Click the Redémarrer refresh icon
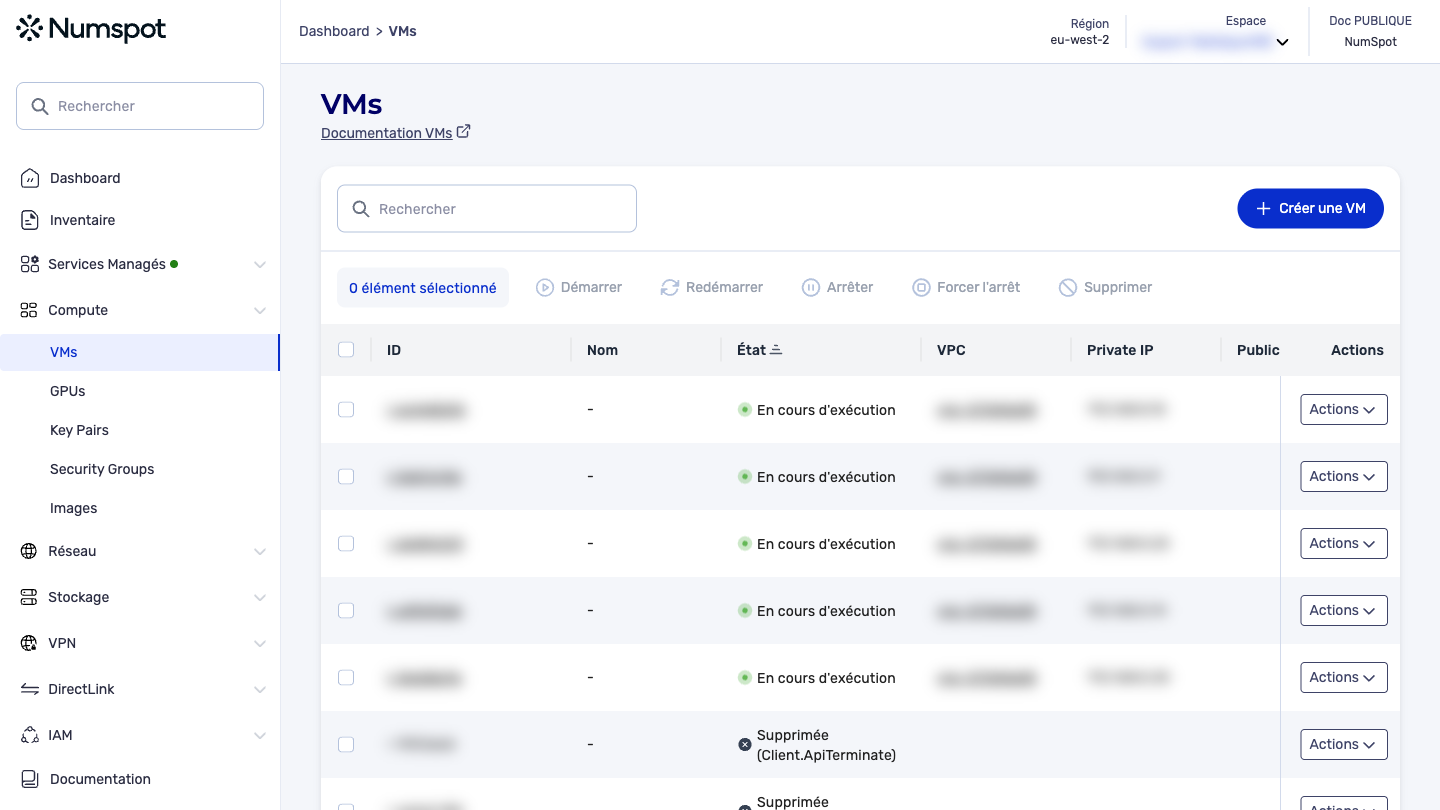The width and height of the screenshot is (1440, 810). pos(670,288)
